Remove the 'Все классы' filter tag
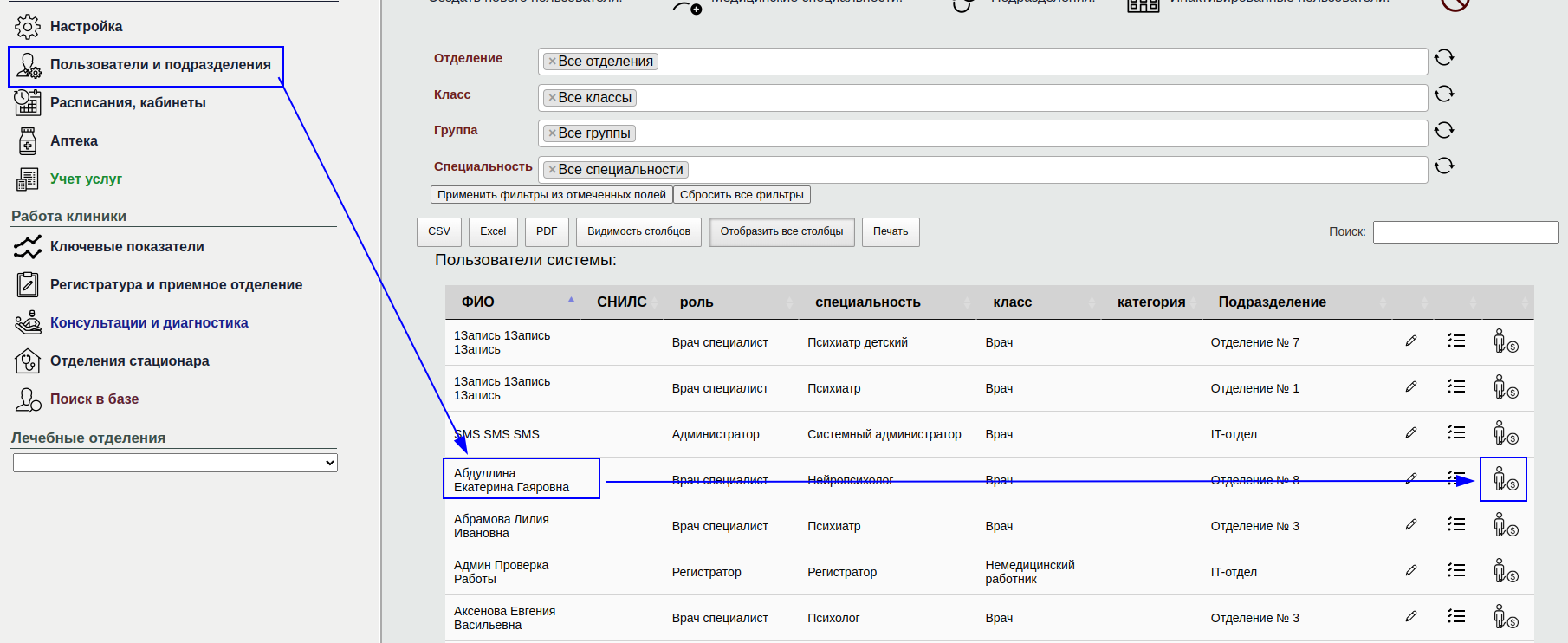 tap(552, 98)
